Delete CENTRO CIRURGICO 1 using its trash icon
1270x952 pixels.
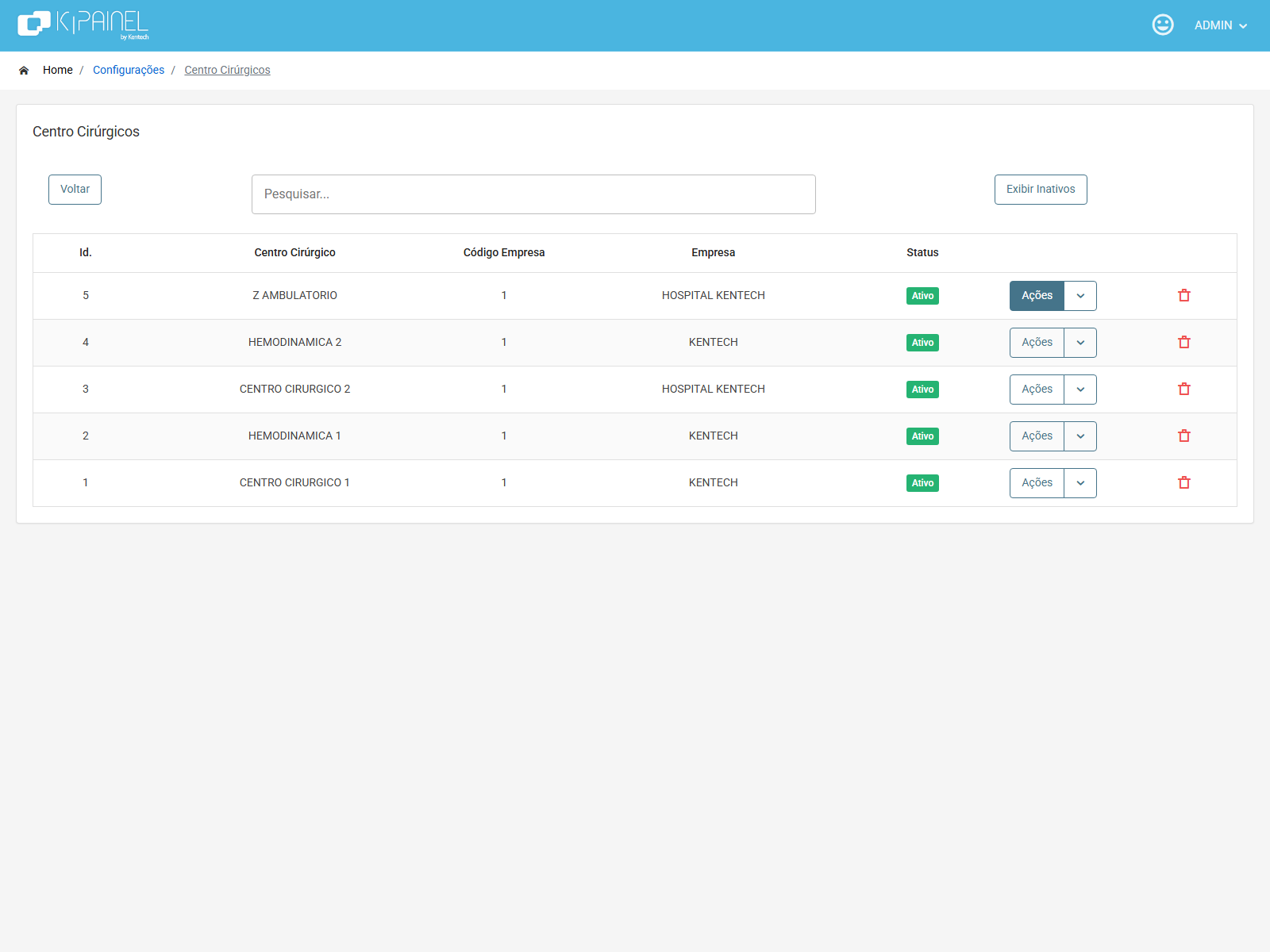[x=1184, y=482]
